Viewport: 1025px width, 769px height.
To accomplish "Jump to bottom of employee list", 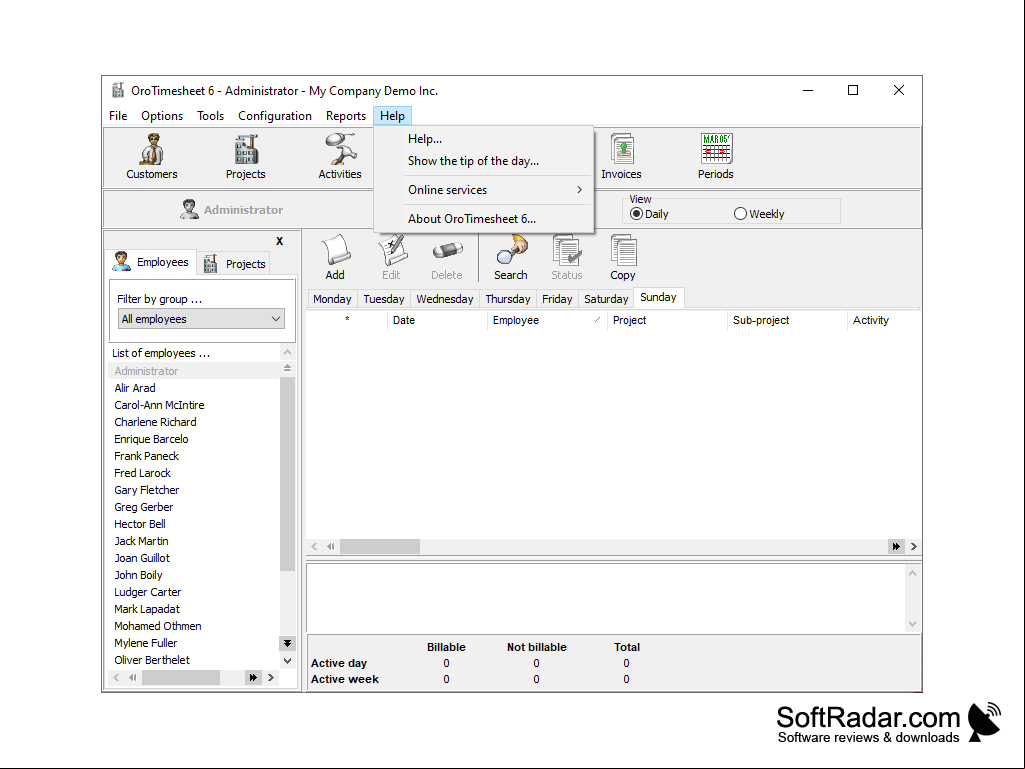I will (x=287, y=643).
